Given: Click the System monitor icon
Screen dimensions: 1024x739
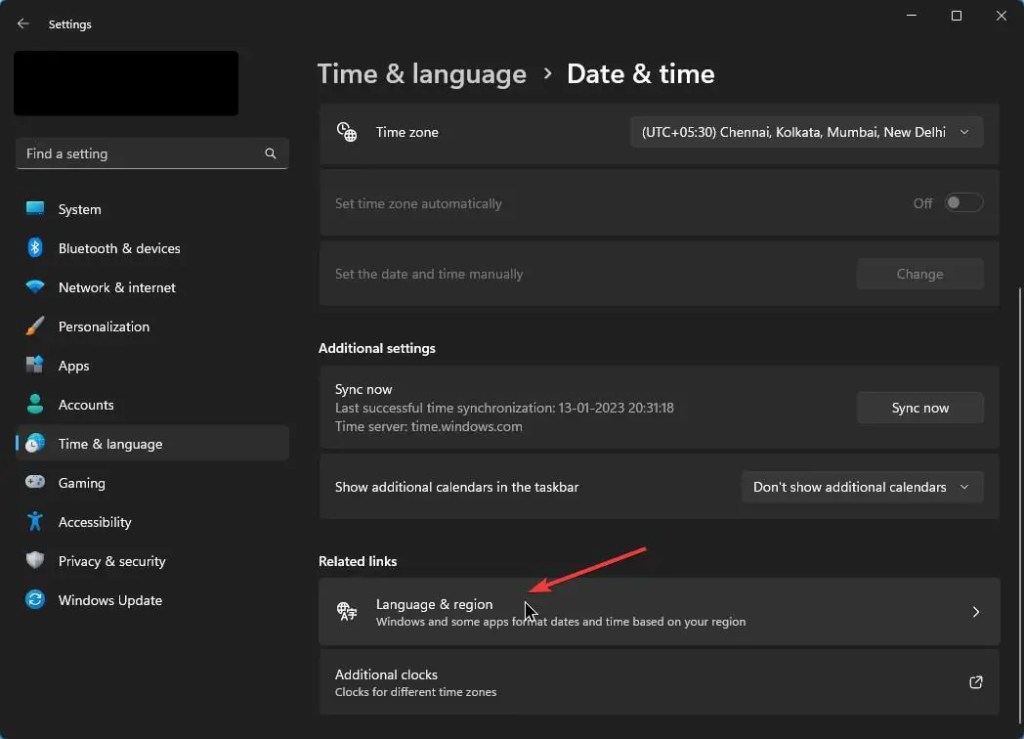Looking at the screenshot, I should tap(35, 208).
